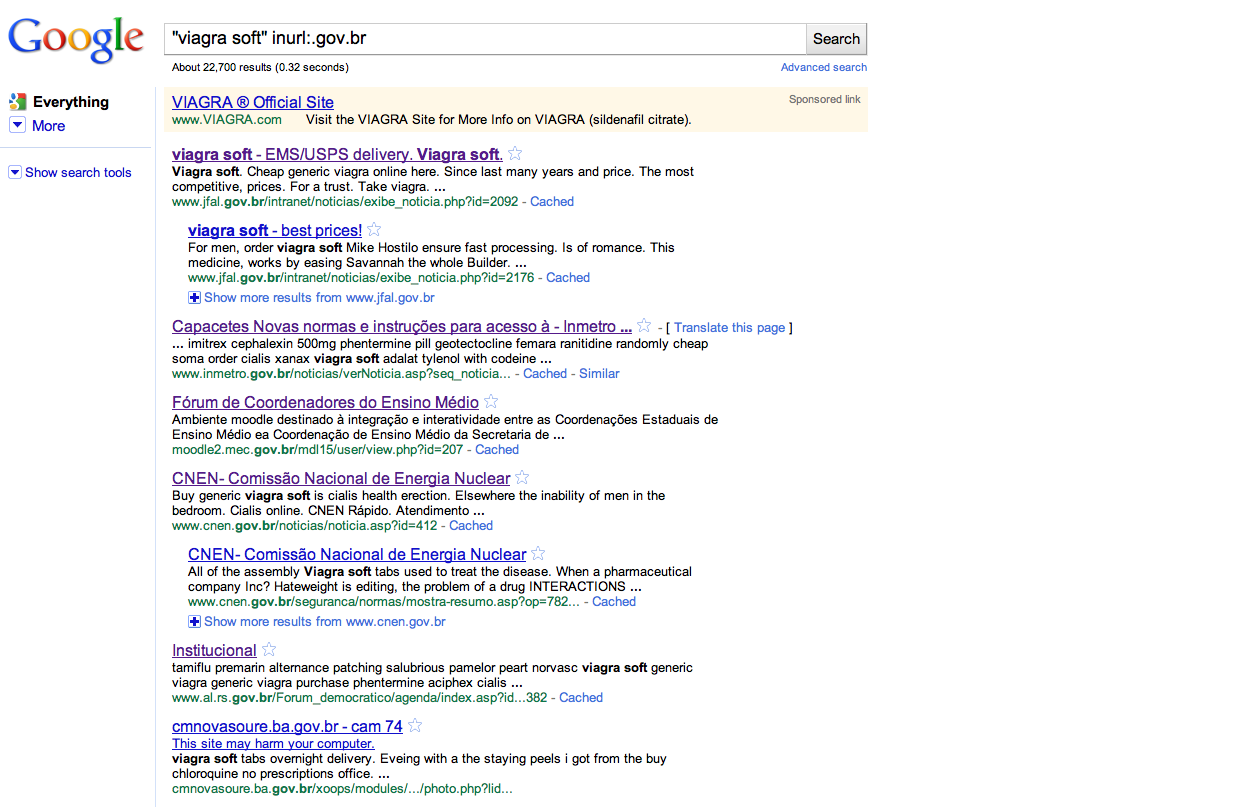
Task: Click the 'About 22,700 results' count text
Action: (260, 67)
